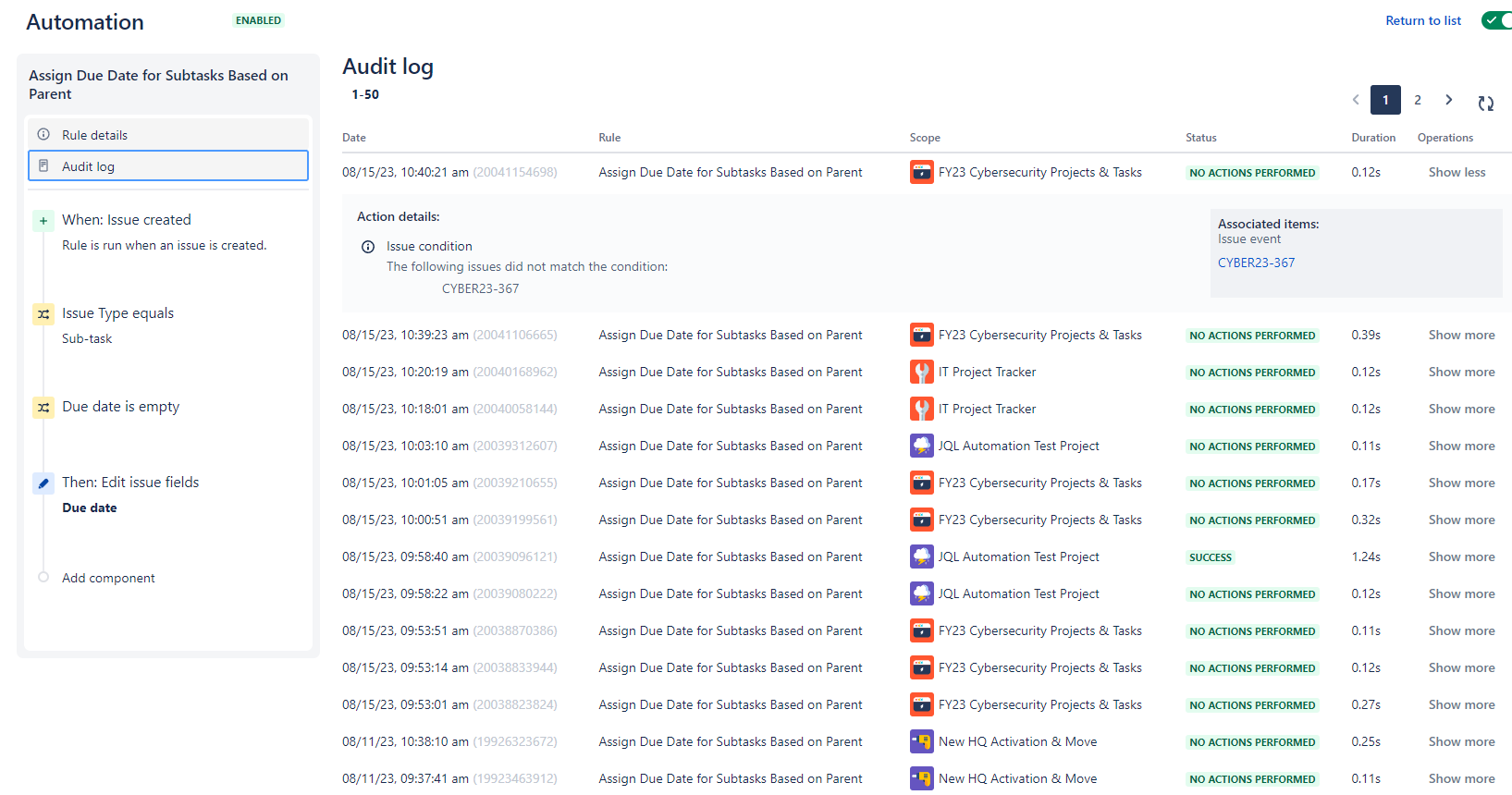Open next page of audit log
1512x795 pixels.
[x=1449, y=100]
